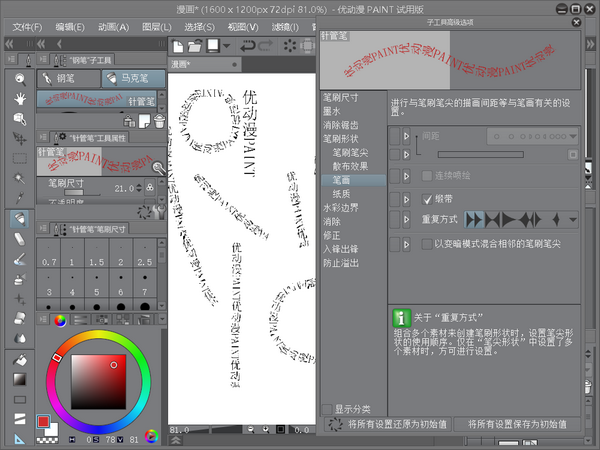Click the 间距 spacing value bar
Screen dimensions: 600x450
point(481,155)
